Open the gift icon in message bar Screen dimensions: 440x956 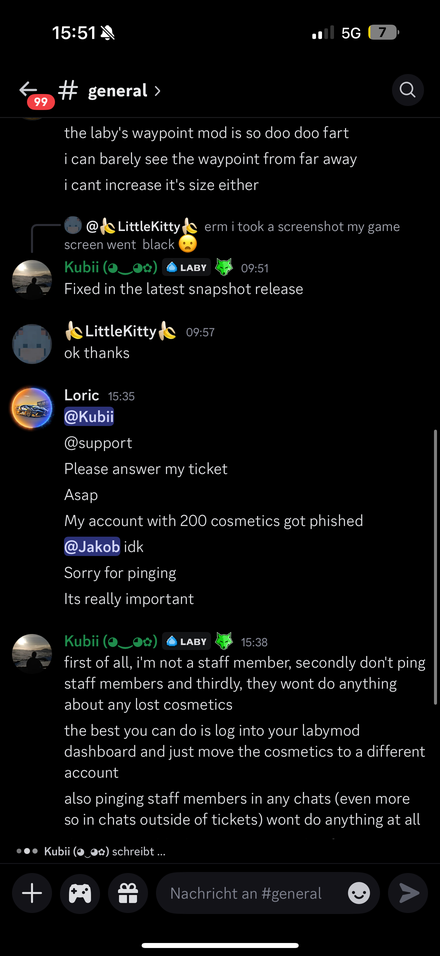pos(128,893)
